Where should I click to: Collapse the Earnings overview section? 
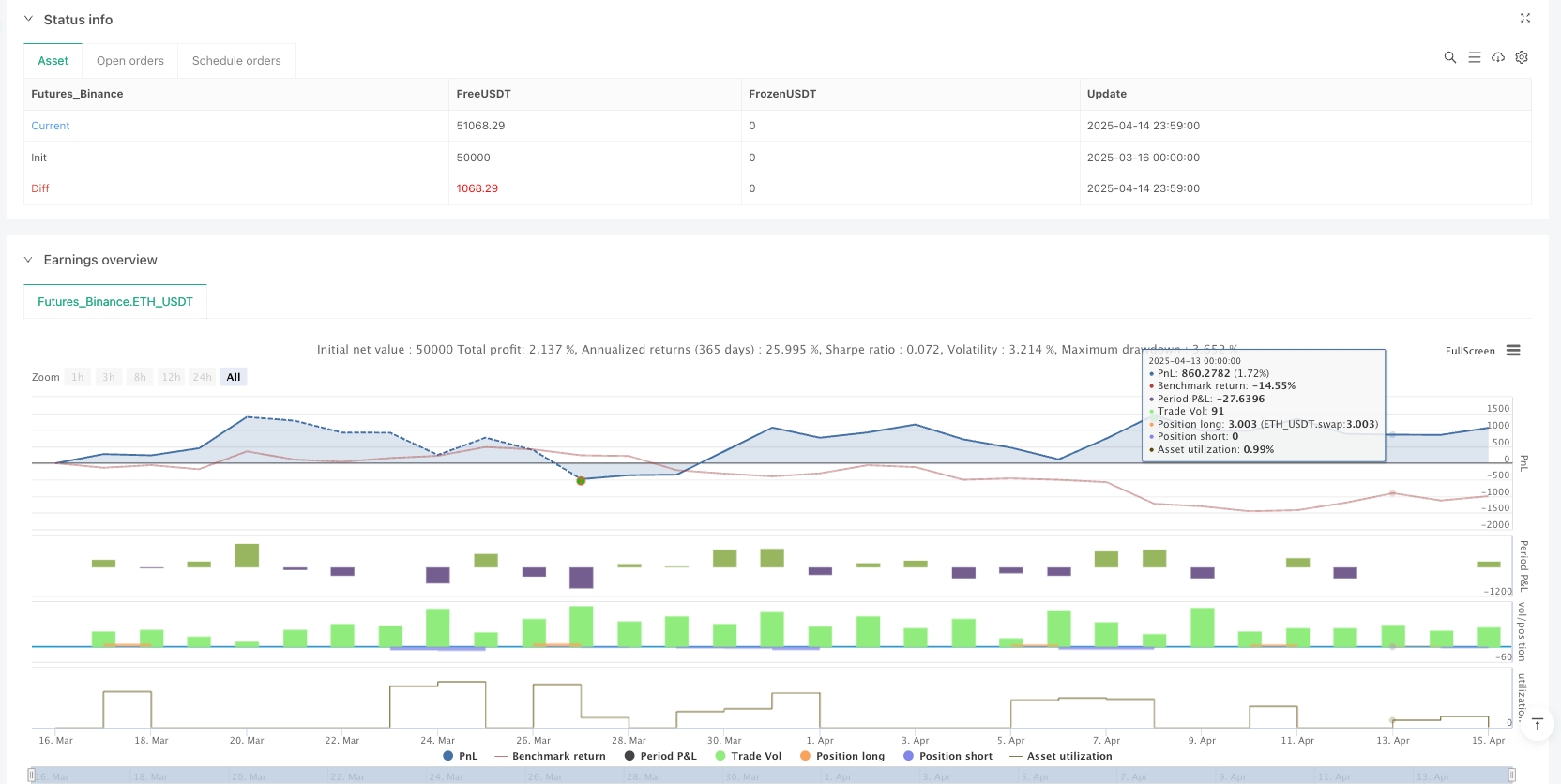tap(28, 260)
